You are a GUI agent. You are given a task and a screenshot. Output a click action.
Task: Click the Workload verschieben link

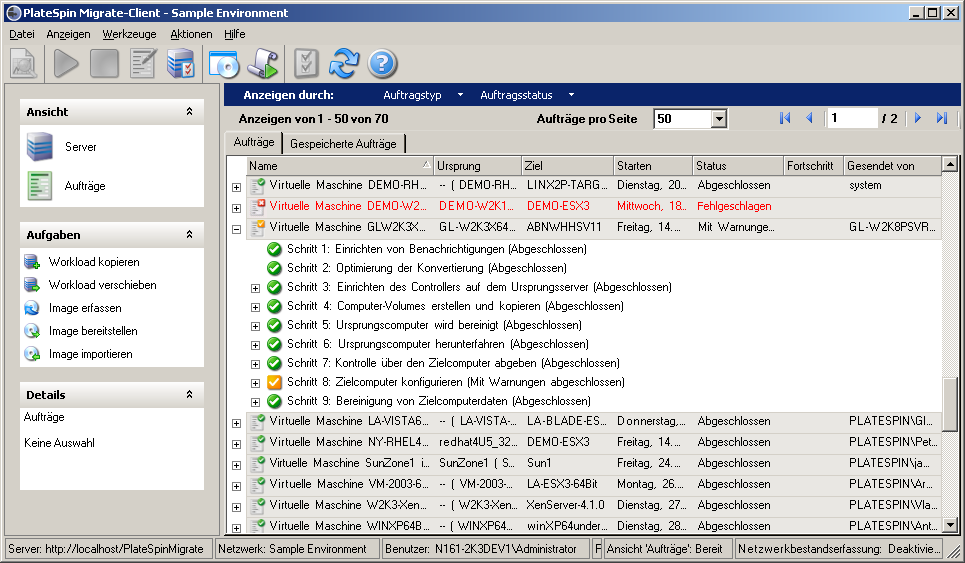point(102,285)
